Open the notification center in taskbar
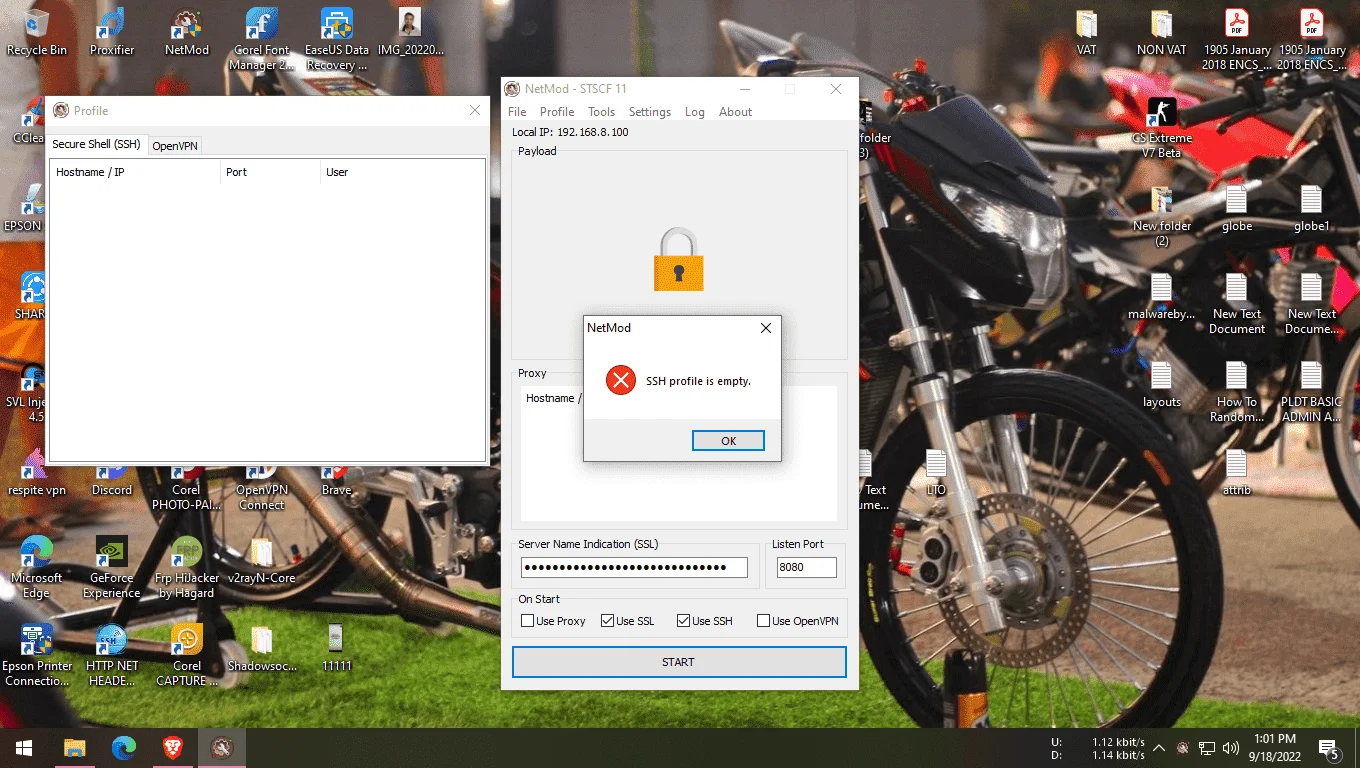Viewport: 1360px width, 768px height. (1329, 747)
